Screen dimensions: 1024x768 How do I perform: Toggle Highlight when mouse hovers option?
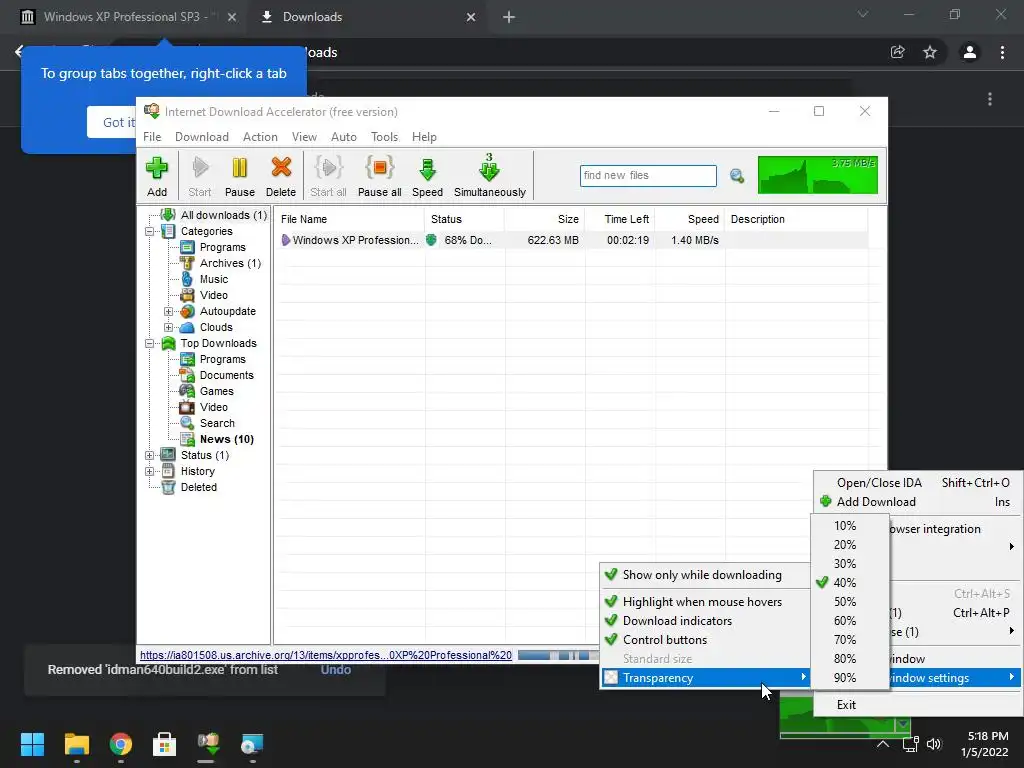pyautogui.click(x=704, y=601)
